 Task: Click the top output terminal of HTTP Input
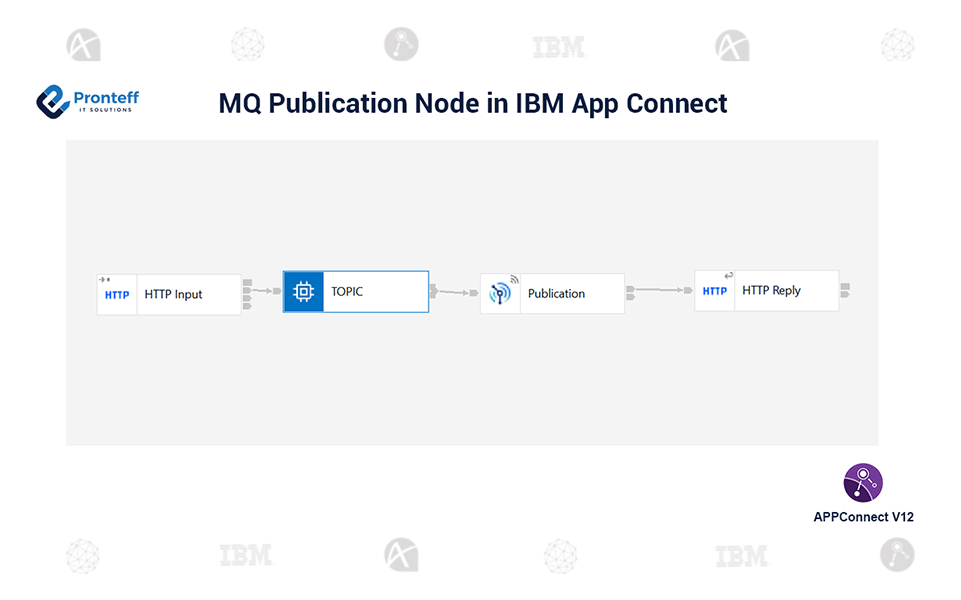[247, 282]
